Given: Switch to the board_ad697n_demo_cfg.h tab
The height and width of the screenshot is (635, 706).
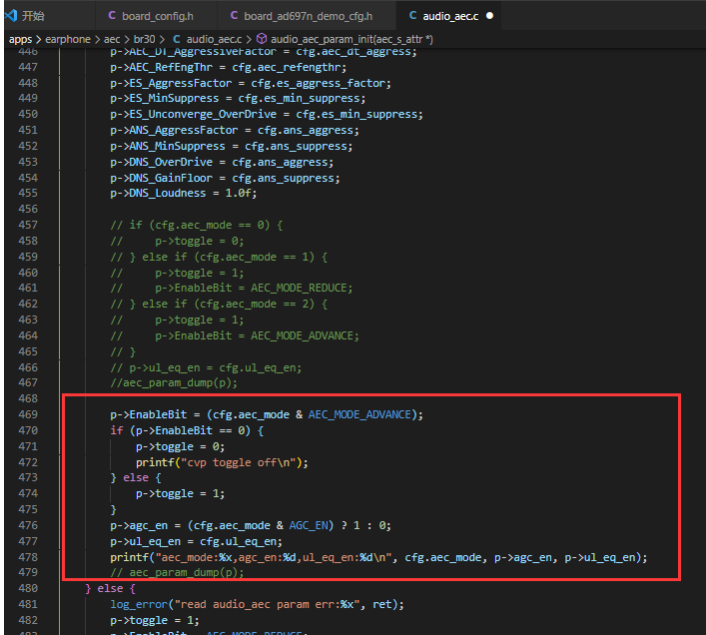Looking at the screenshot, I should (308, 16).
